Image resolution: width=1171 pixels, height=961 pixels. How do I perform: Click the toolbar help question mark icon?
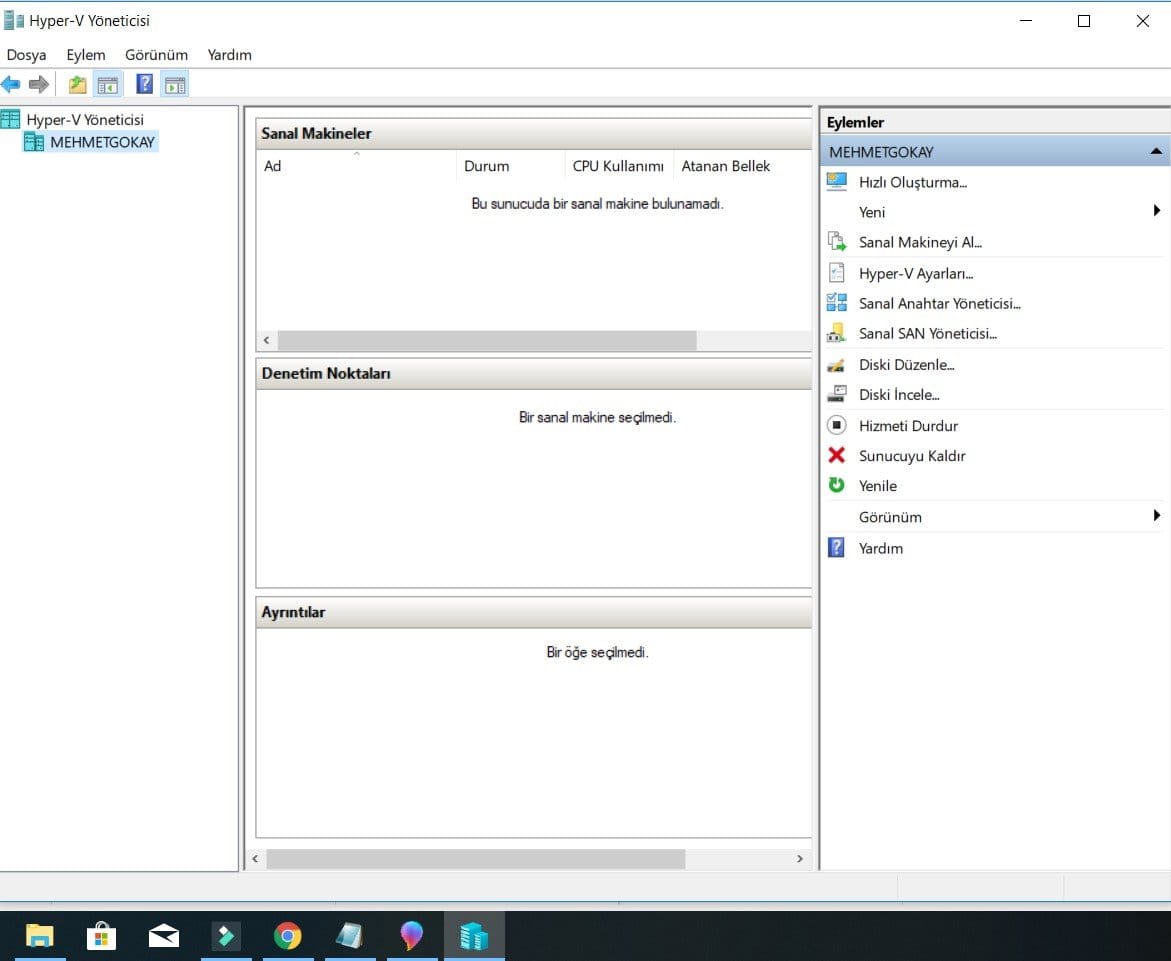(x=145, y=84)
